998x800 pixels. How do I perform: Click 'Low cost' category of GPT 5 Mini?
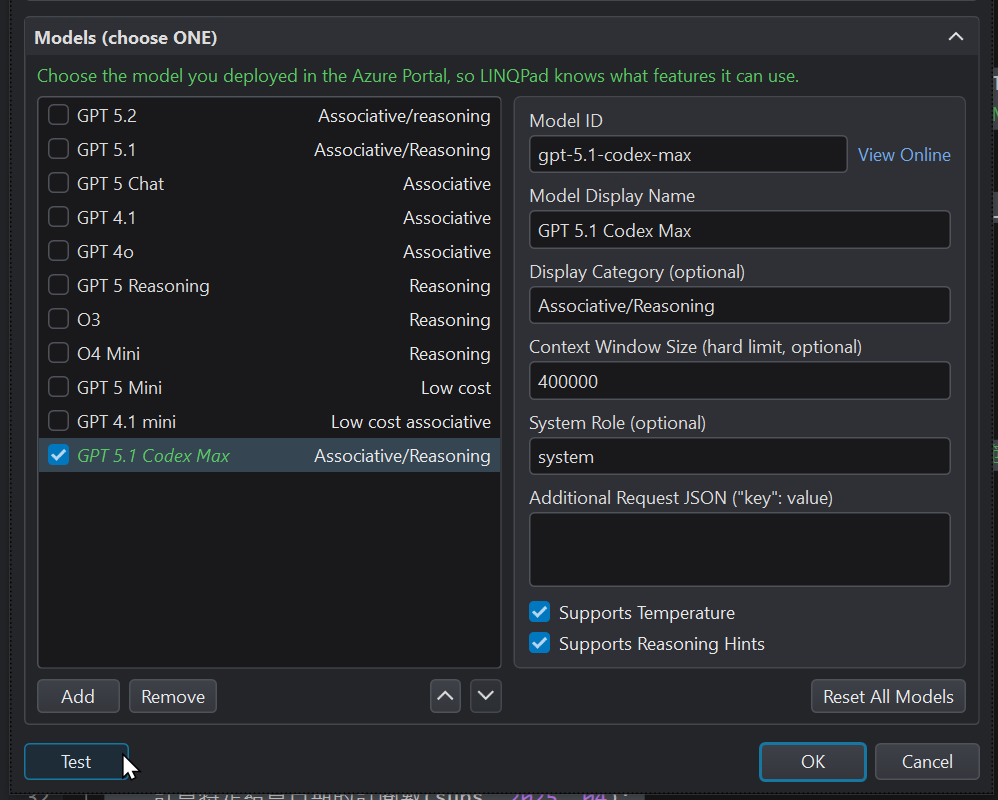tap(456, 388)
